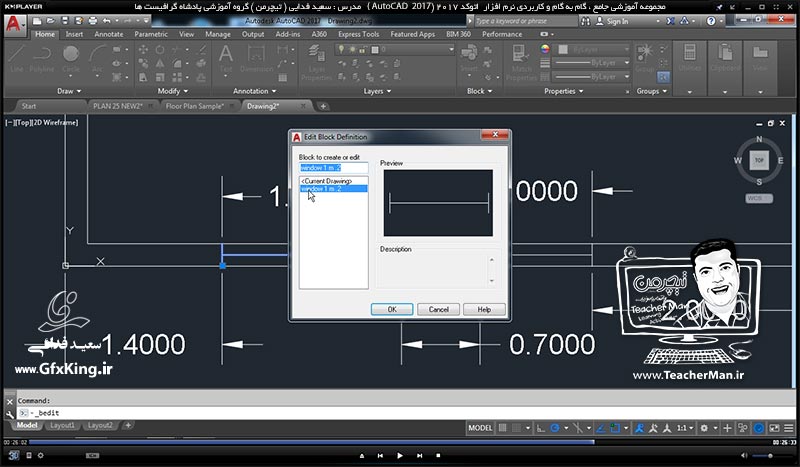Screen dimensions: 800x467
Task: Expand the Properties panel dropdown
Action: [564, 91]
